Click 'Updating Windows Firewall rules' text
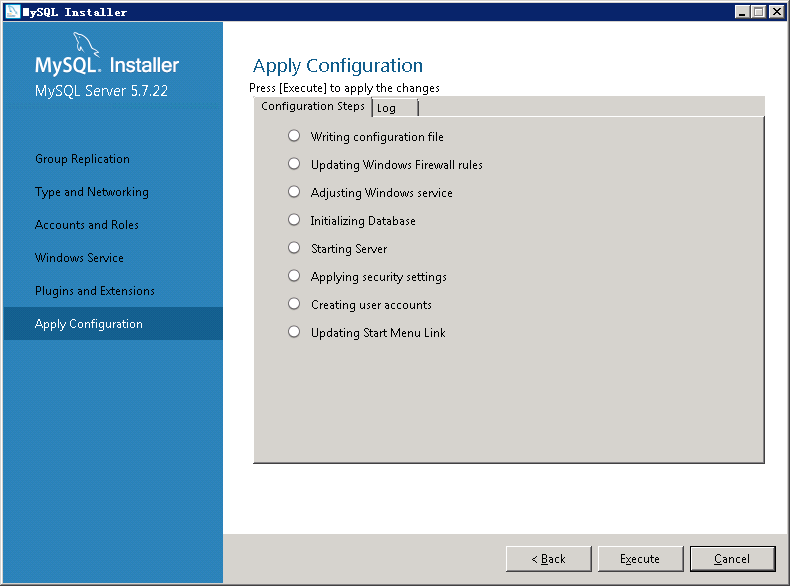 (x=397, y=165)
